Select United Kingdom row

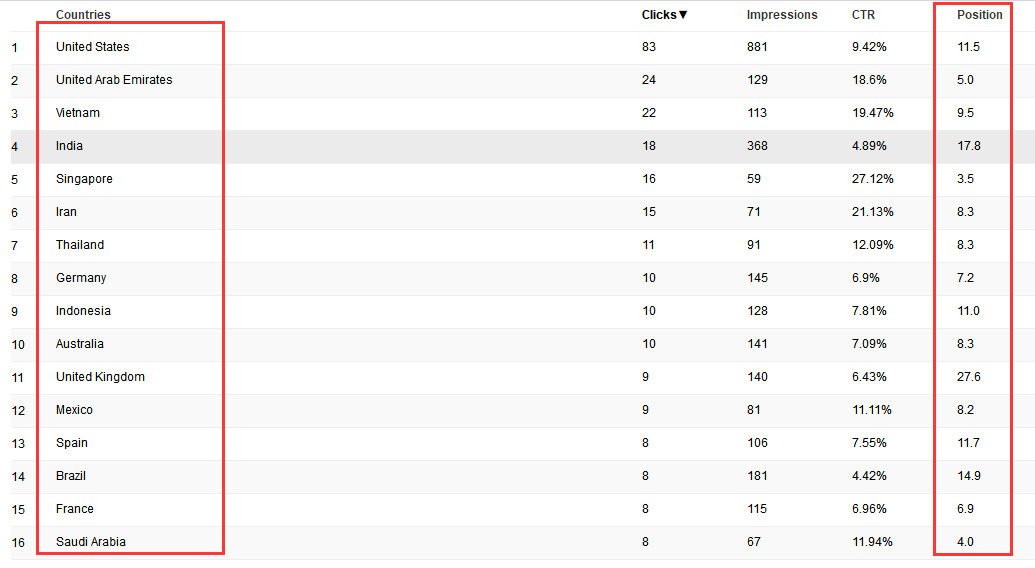tap(100, 377)
